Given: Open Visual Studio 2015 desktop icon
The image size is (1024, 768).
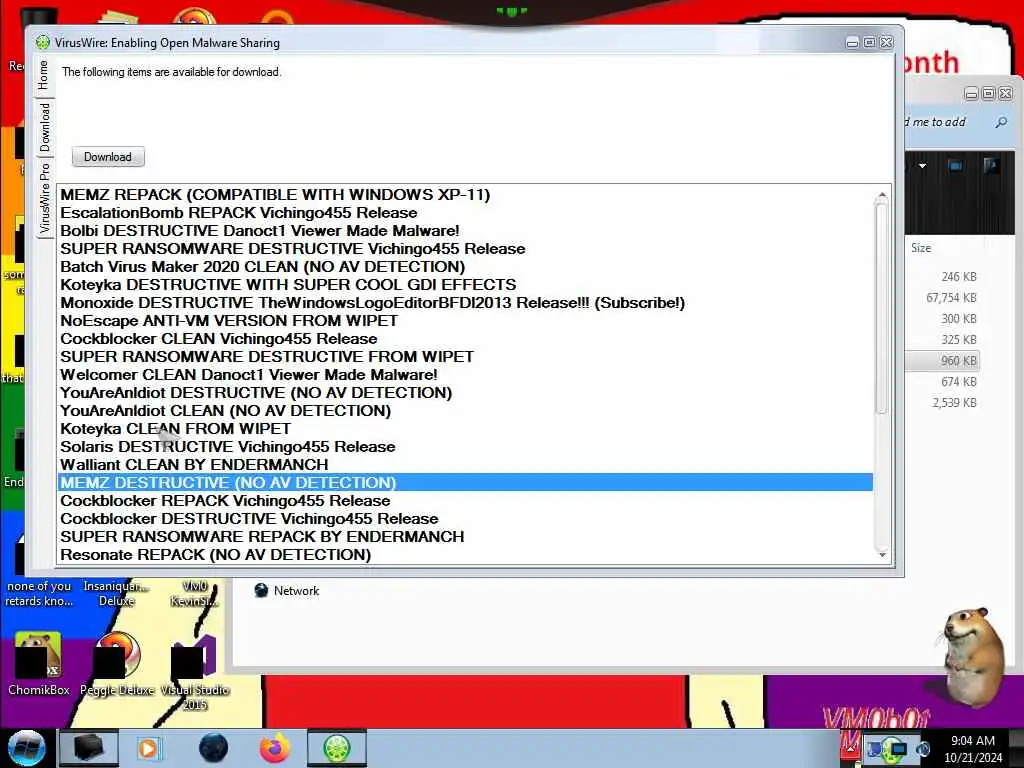Looking at the screenshot, I should (194, 671).
